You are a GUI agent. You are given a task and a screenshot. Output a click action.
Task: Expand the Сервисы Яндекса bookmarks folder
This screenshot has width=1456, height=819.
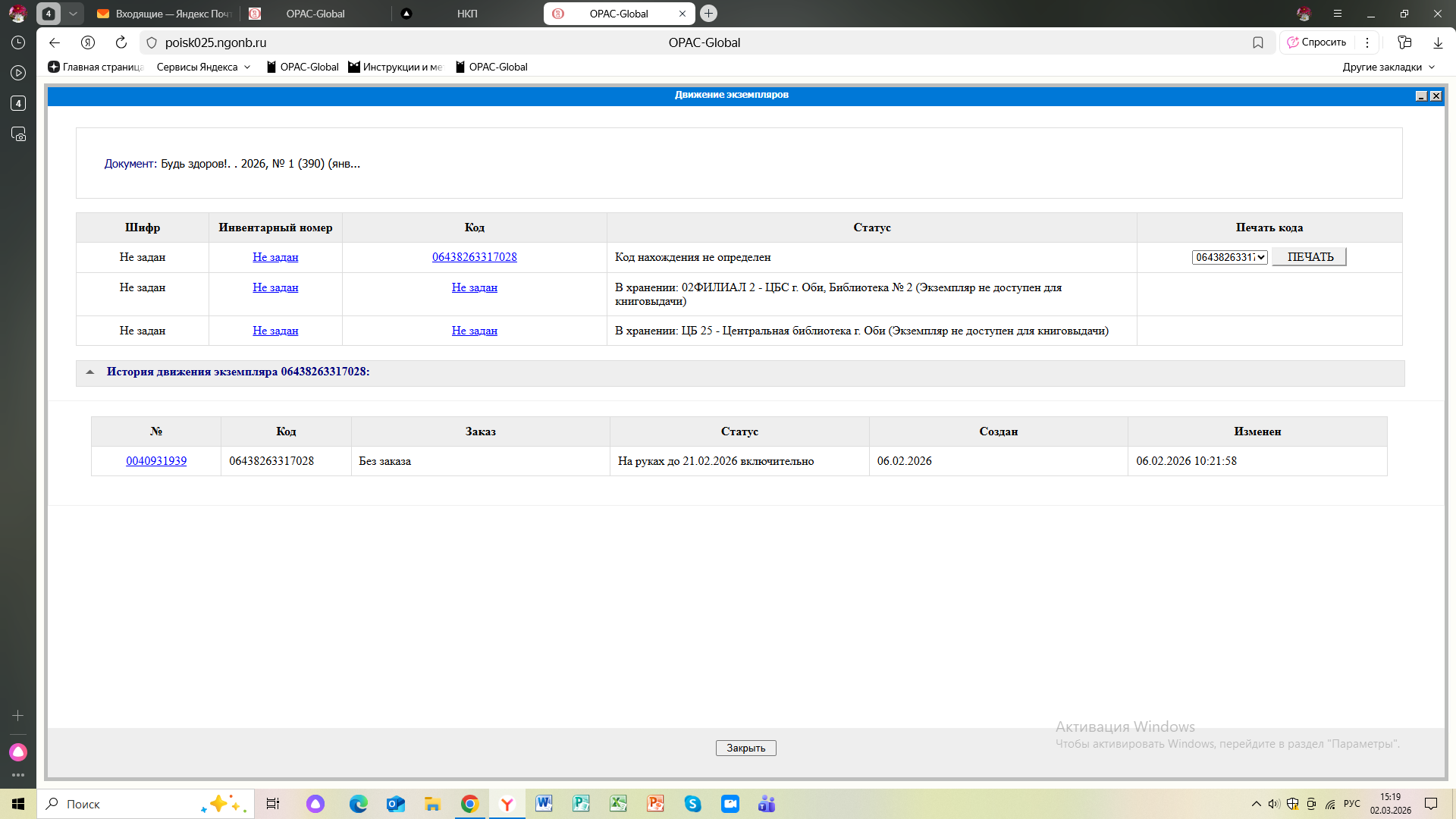click(x=203, y=67)
